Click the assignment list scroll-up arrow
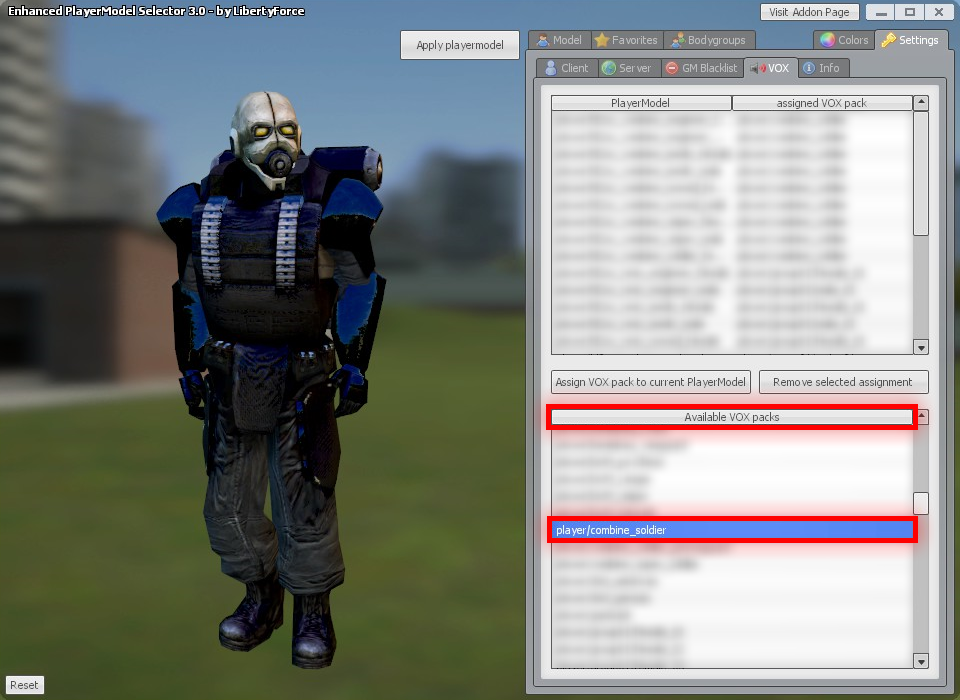Viewport: 960px width, 700px height. point(921,103)
